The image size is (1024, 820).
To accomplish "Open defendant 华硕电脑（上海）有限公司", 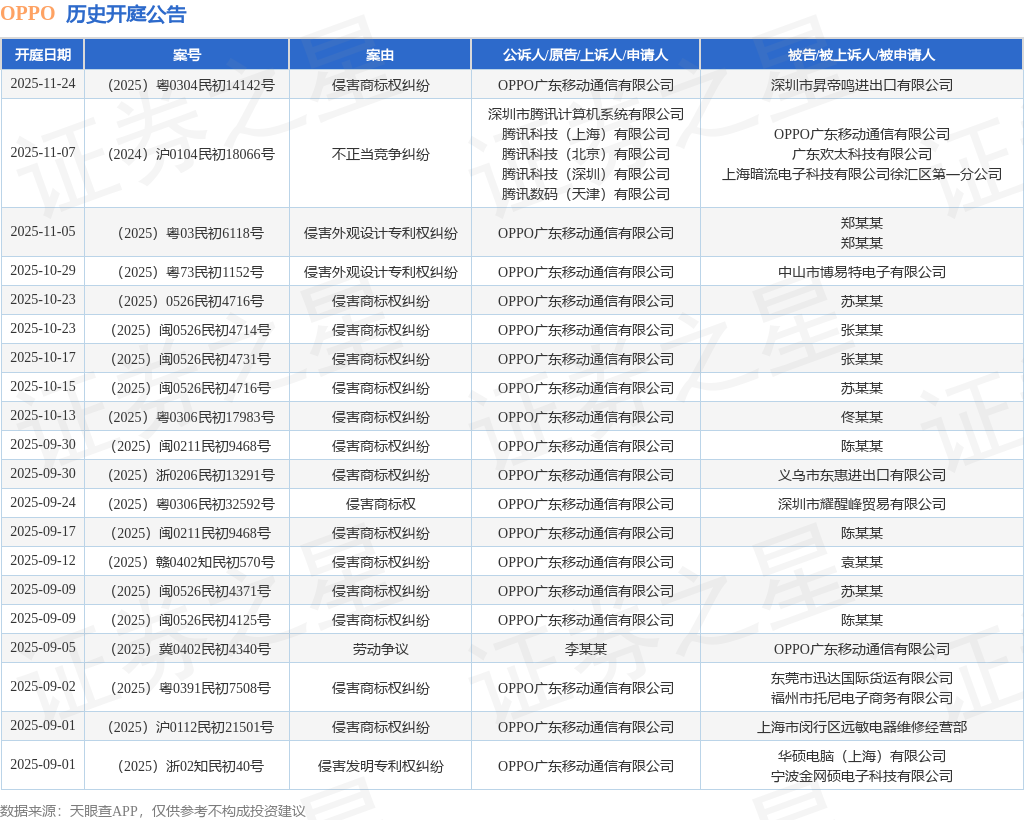I will click(861, 756).
